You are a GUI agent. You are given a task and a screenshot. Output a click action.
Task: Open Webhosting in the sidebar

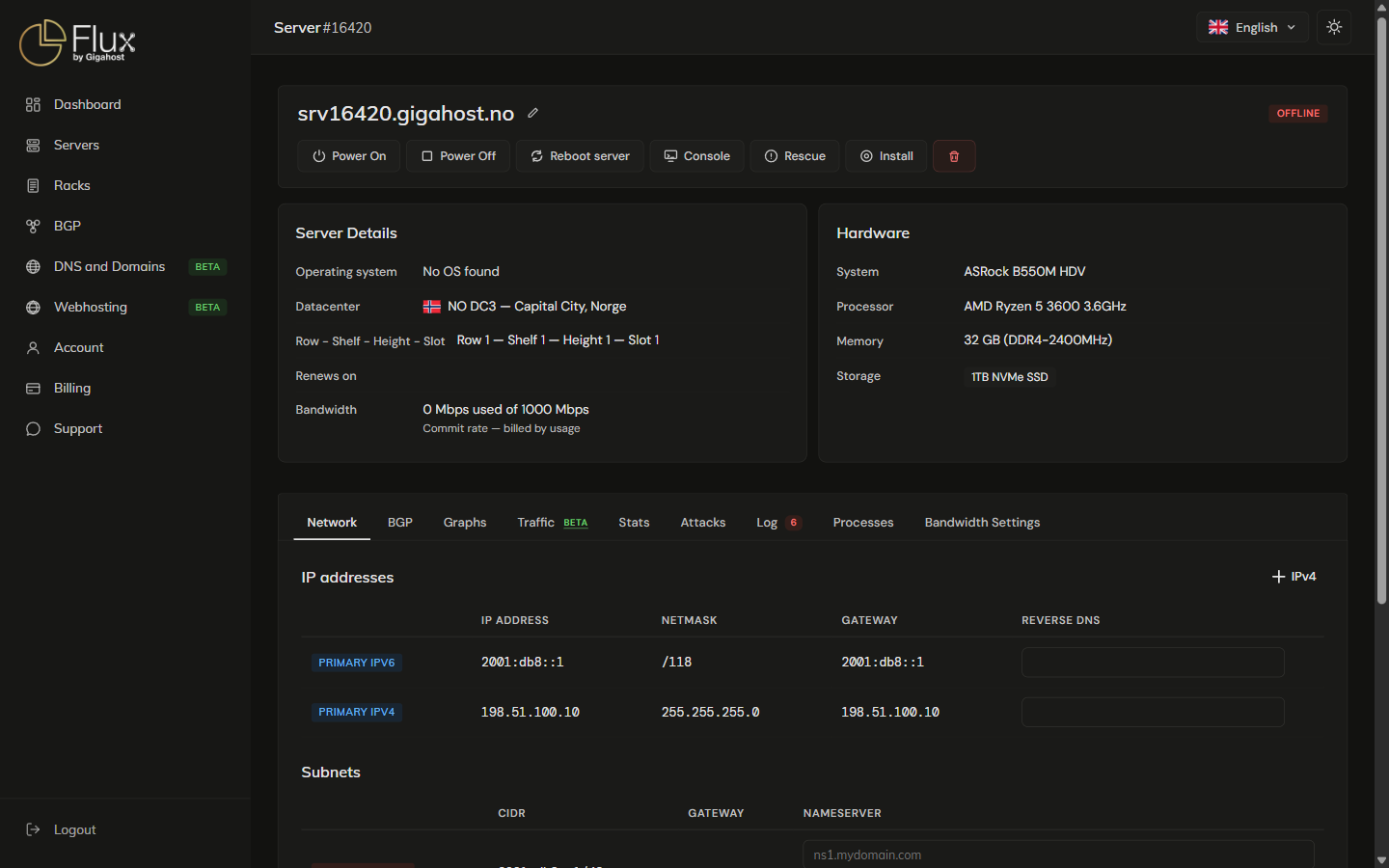click(x=125, y=307)
